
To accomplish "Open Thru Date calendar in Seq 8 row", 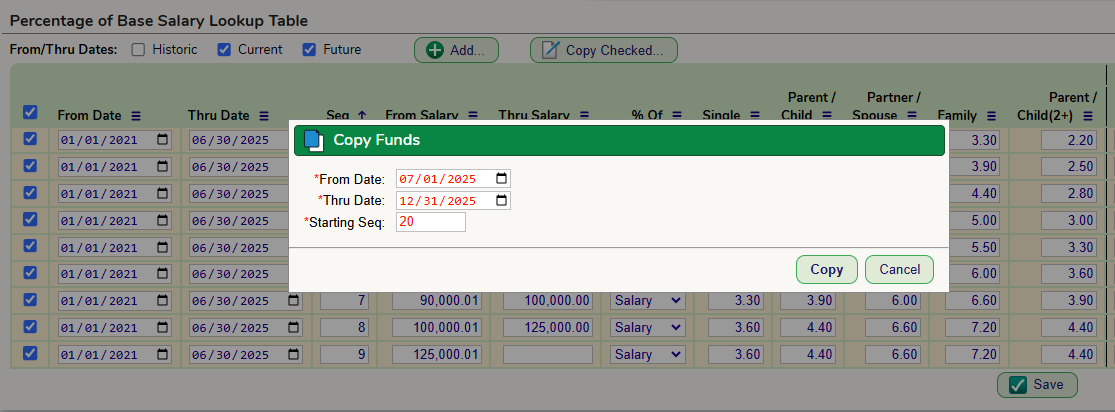I will tap(294, 328).
